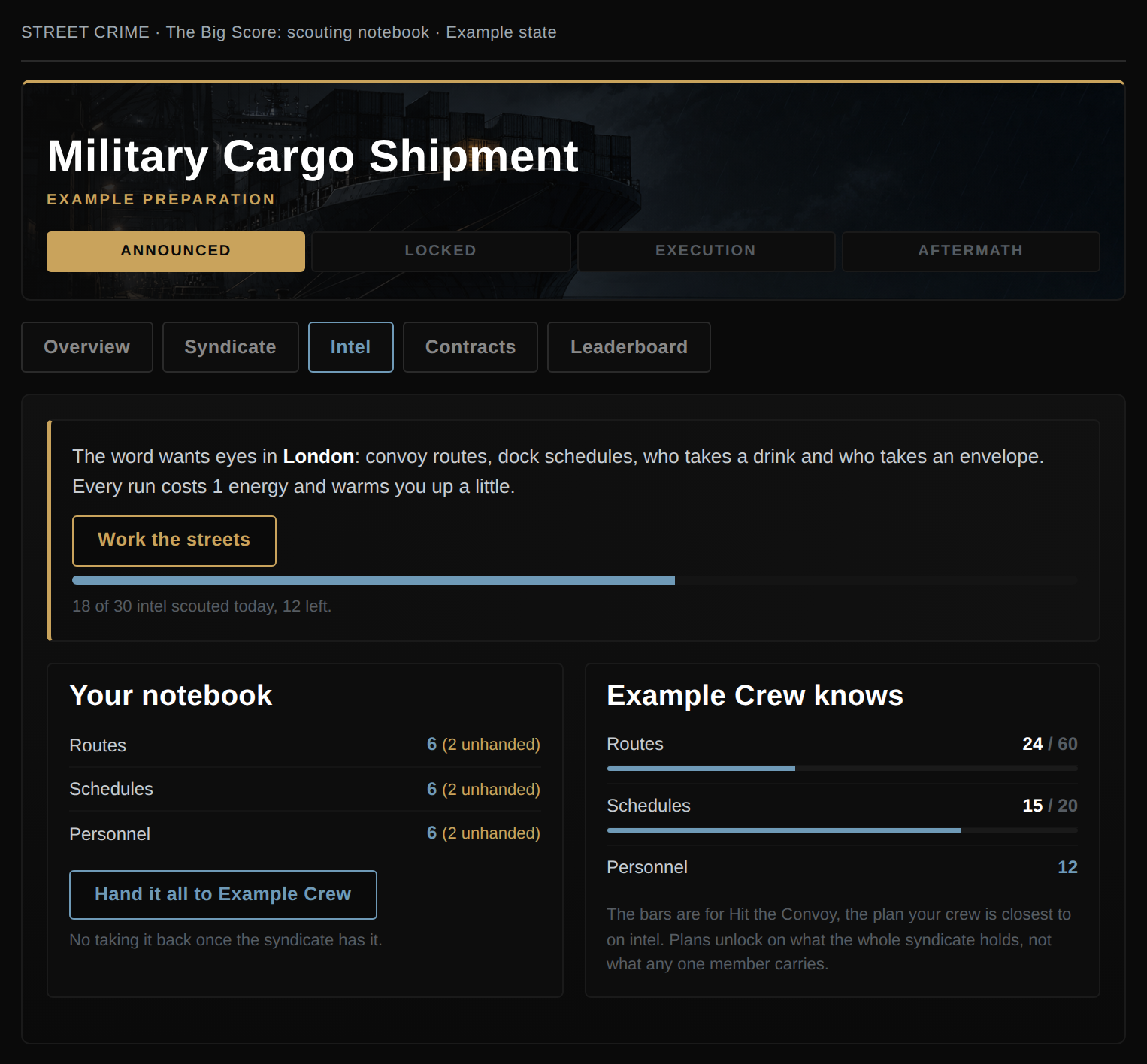Image resolution: width=1147 pixels, height=1064 pixels.
Task: Click the Personnel label under Example Crew knows
Action: (647, 867)
